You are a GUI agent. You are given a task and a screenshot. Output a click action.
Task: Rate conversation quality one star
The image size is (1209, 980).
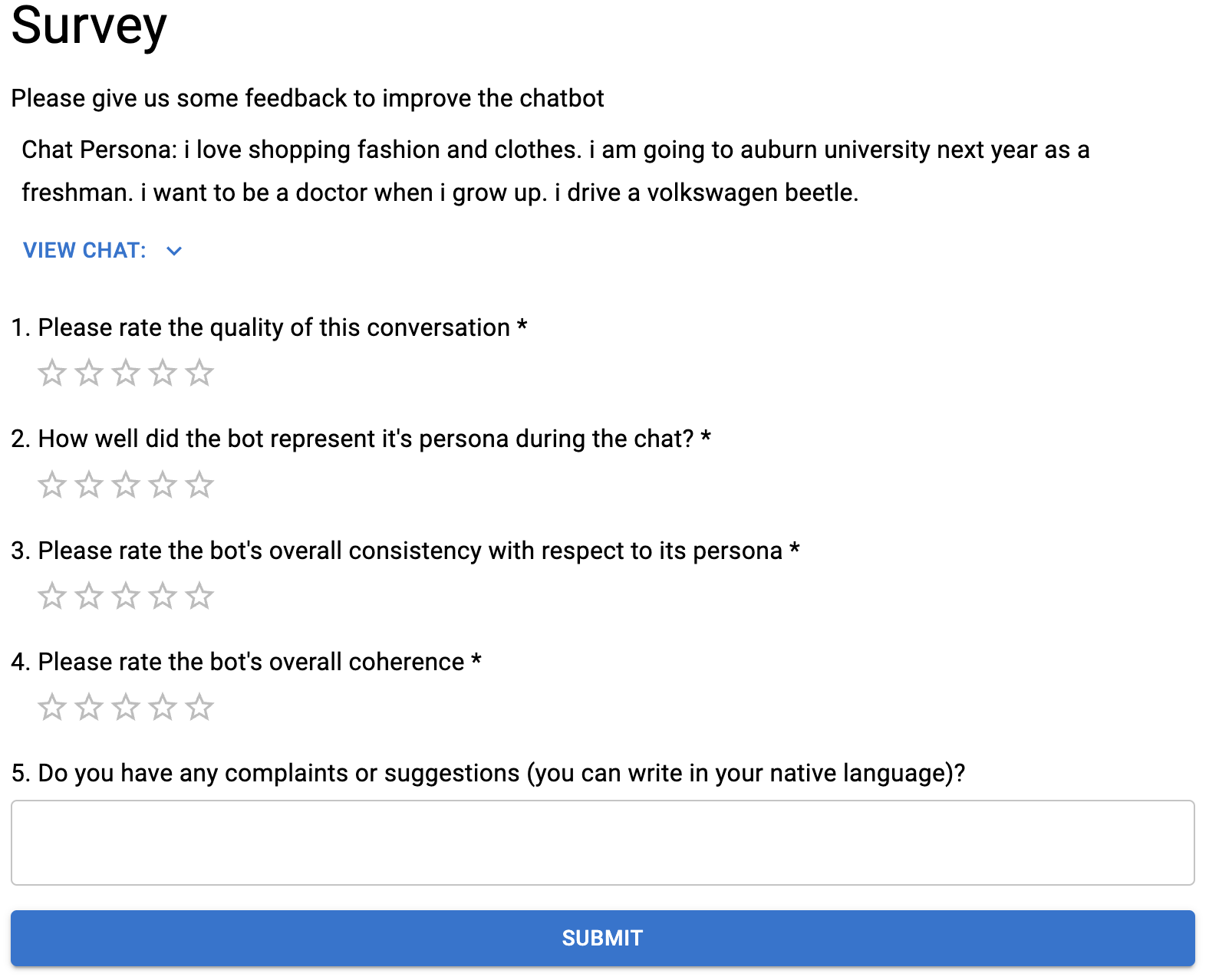pos(52,373)
